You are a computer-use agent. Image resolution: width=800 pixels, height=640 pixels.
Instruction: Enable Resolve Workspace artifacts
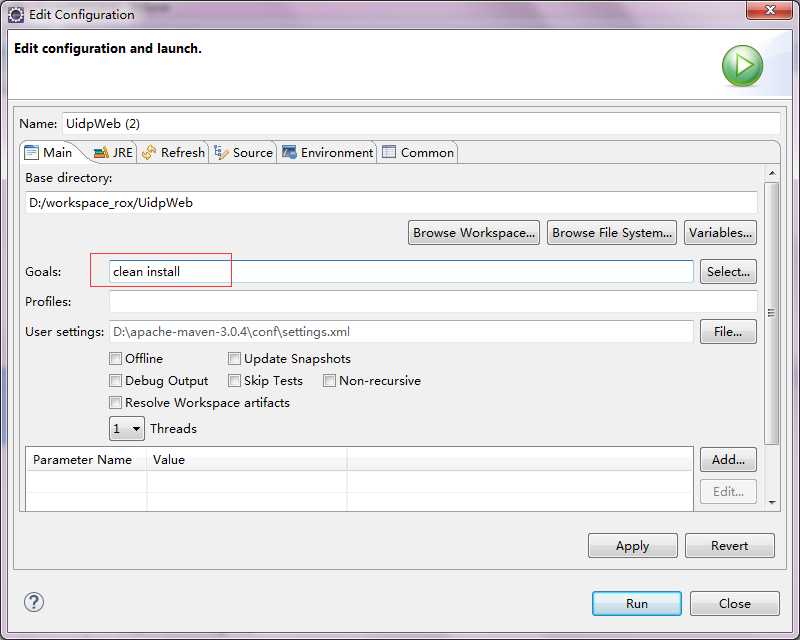tap(116, 403)
